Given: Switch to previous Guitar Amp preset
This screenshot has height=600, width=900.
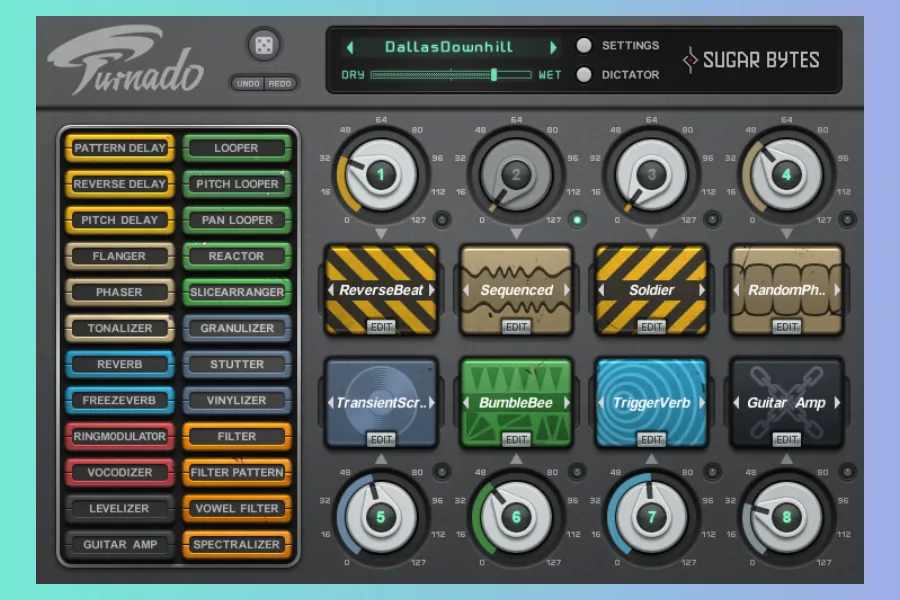Looking at the screenshot, I should click(737, 403).
